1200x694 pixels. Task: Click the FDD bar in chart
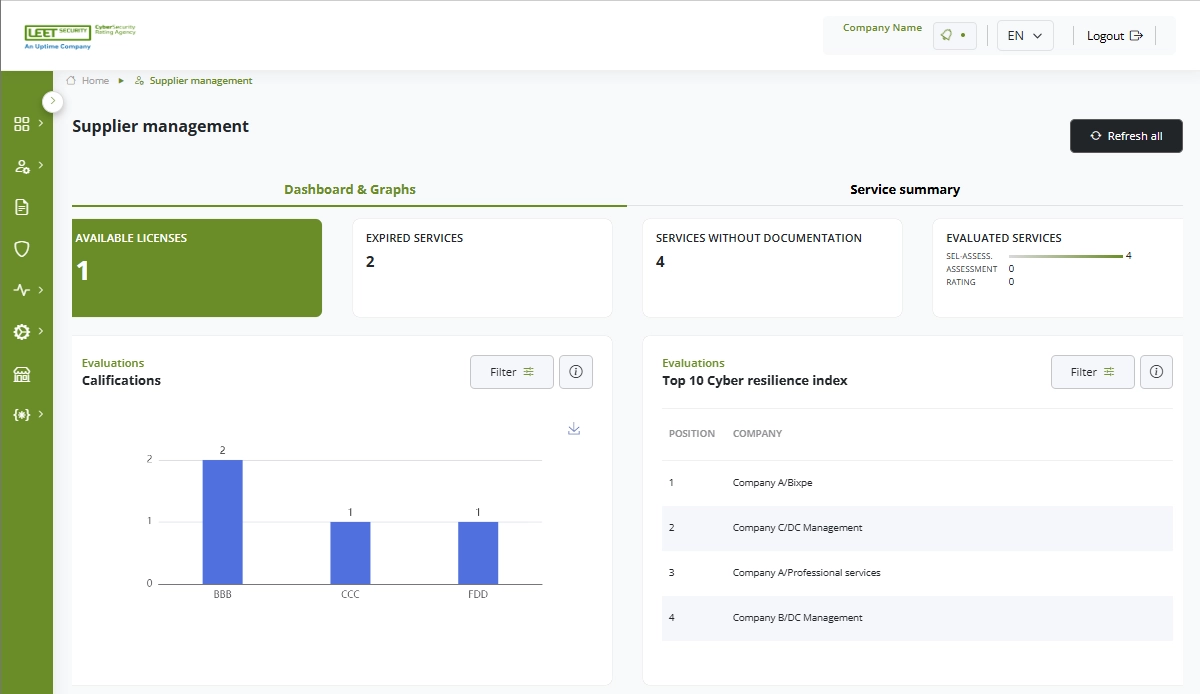click(x=478, y=553)
